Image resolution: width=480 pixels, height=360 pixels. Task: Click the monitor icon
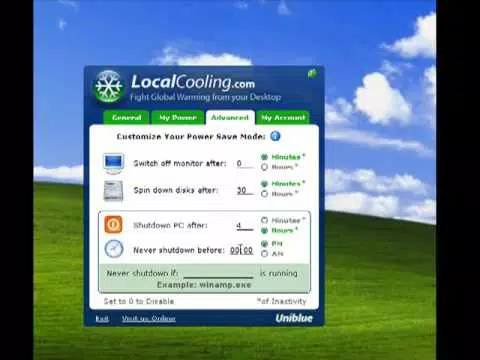pyautogui.click(x=114, y=163)
